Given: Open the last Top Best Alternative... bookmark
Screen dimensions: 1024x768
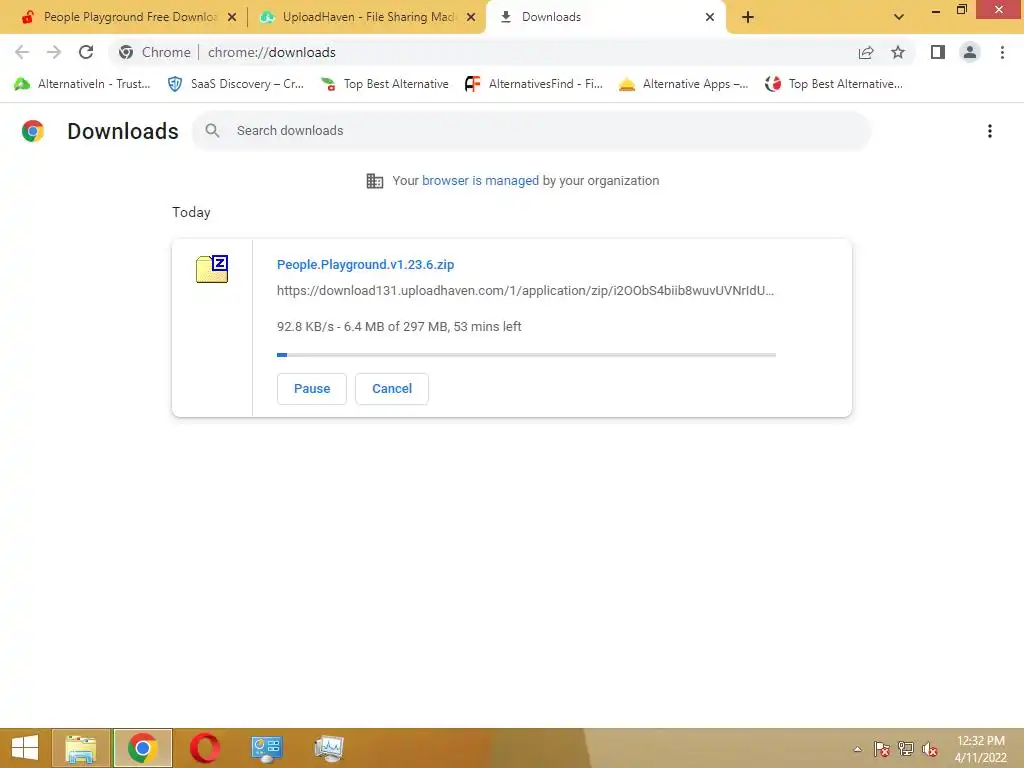Looking at the screenshot, I should [834, 84].
